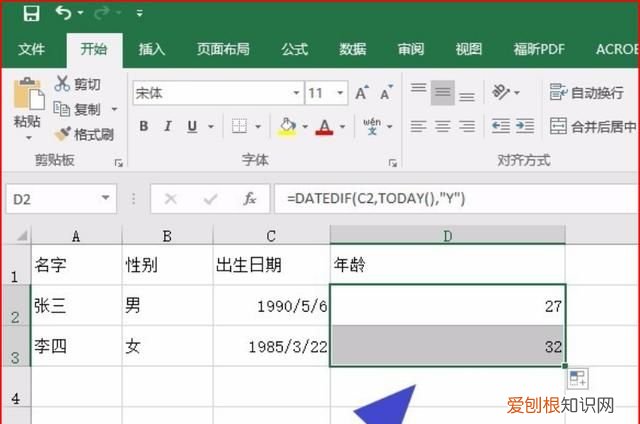
Task: Toggle Italic formatting
Action: (x=168, y=127)
